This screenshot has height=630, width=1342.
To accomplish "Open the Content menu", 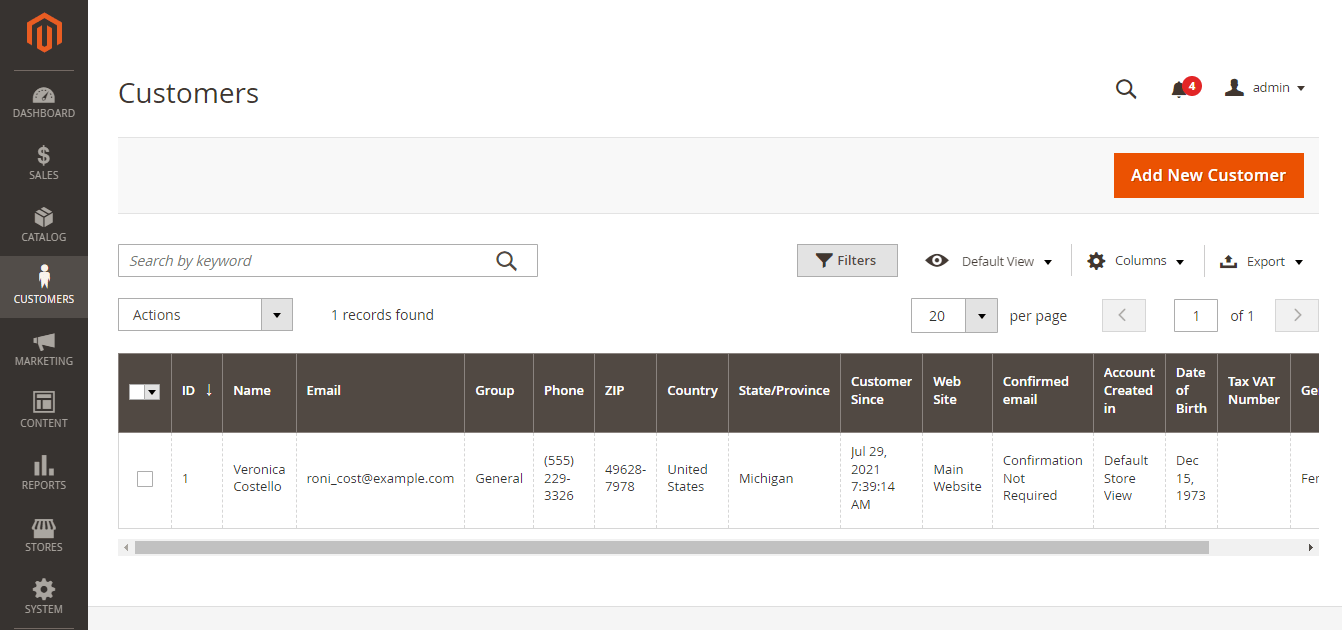I will (x=44, y=411).
